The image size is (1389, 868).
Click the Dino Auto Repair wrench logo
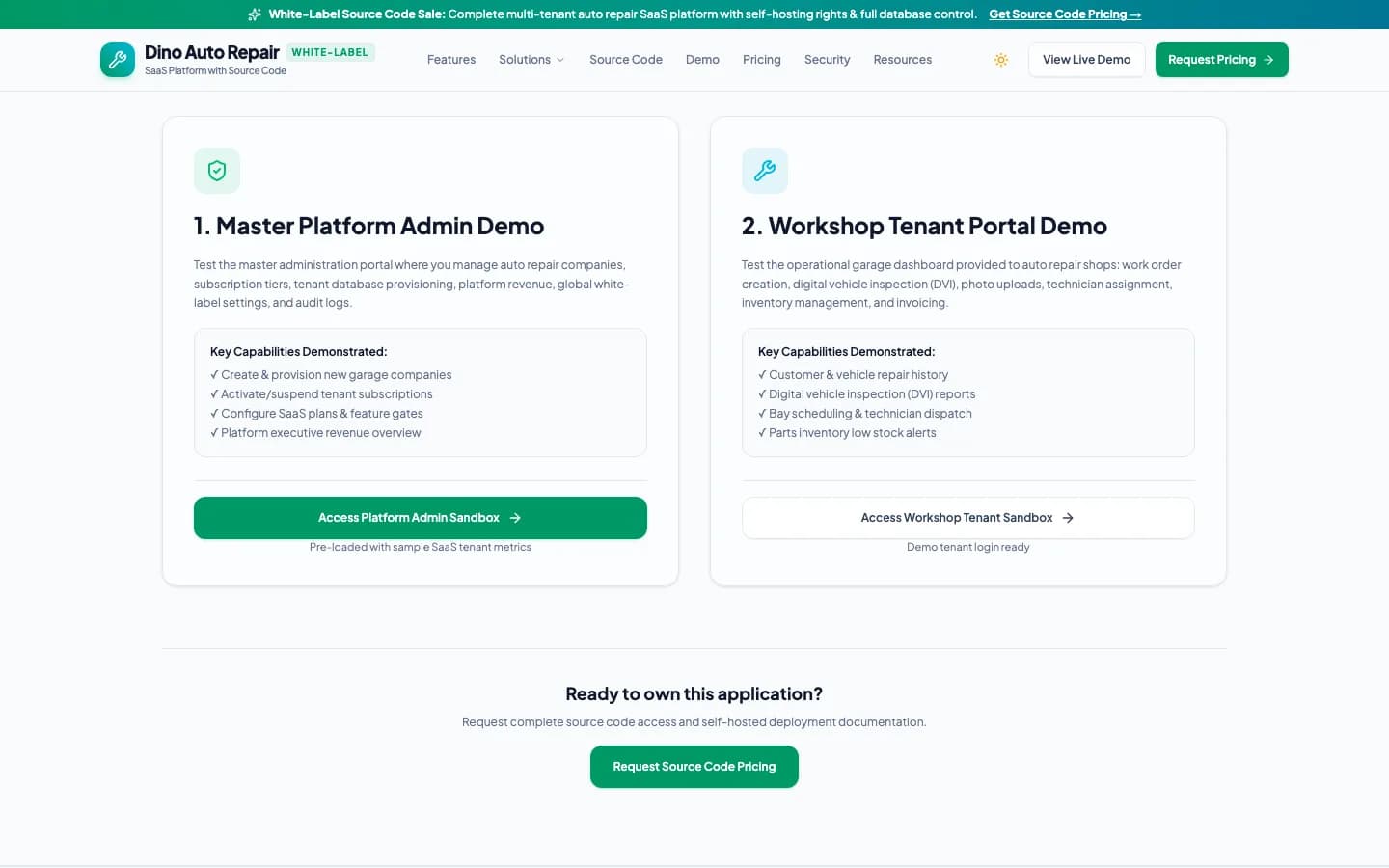coord(118,60)
